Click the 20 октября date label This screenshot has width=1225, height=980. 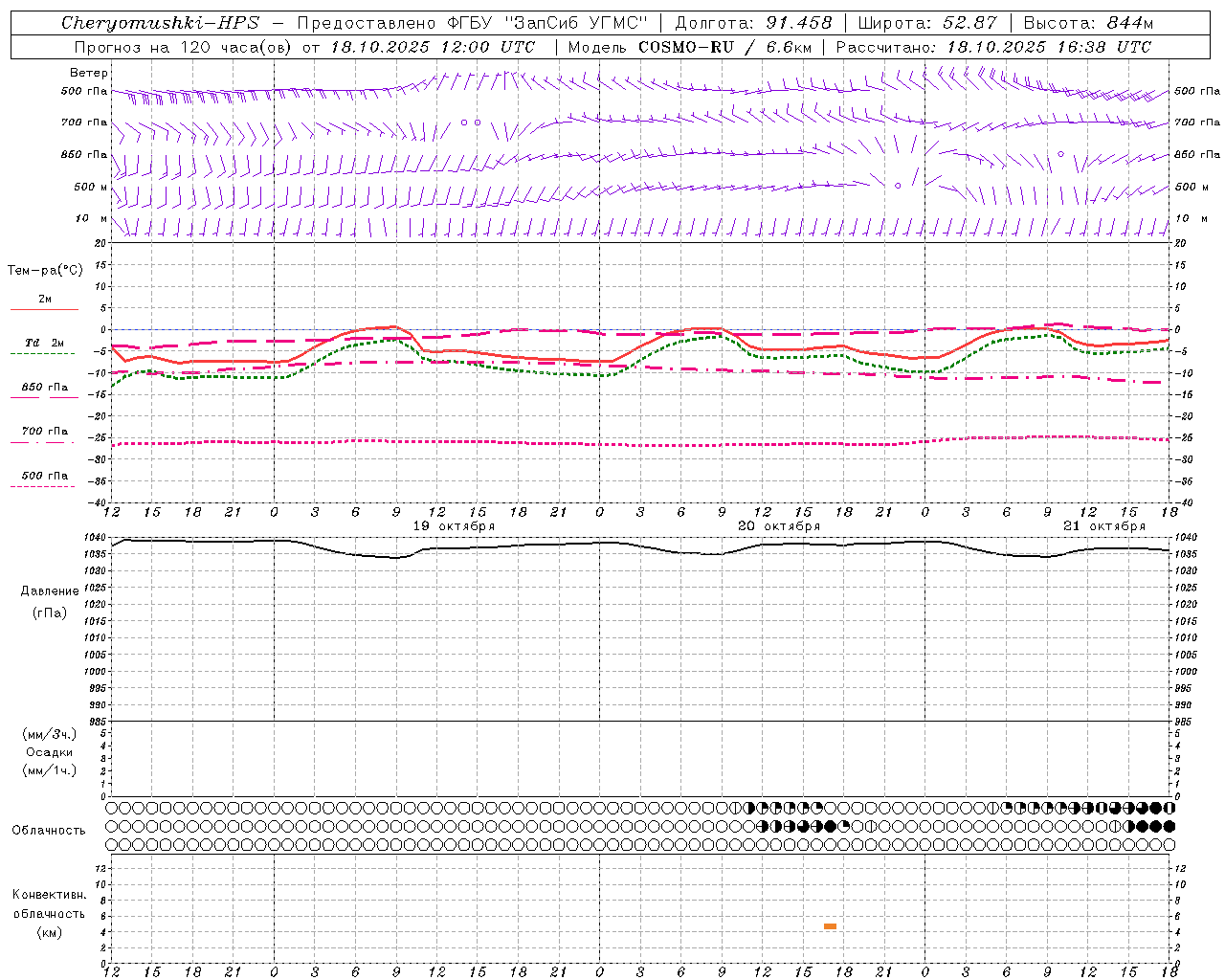point(779,526)
